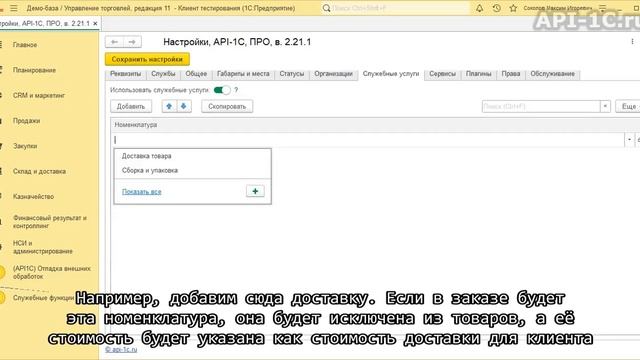Click the user name Соколов Максим Игоревич

point(558,8)
